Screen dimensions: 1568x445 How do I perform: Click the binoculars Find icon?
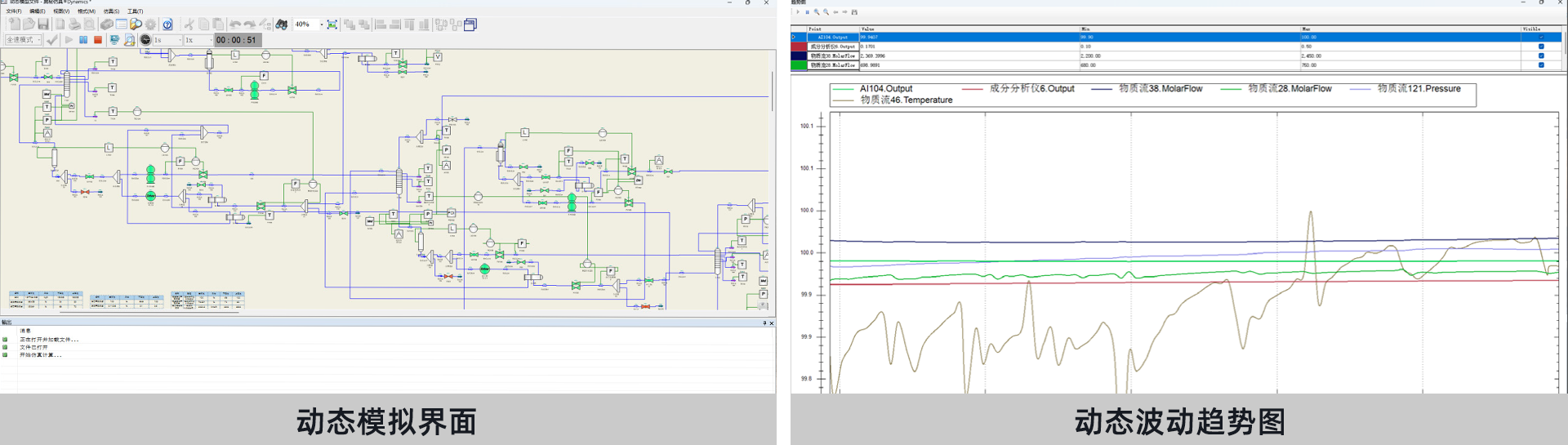282,24
